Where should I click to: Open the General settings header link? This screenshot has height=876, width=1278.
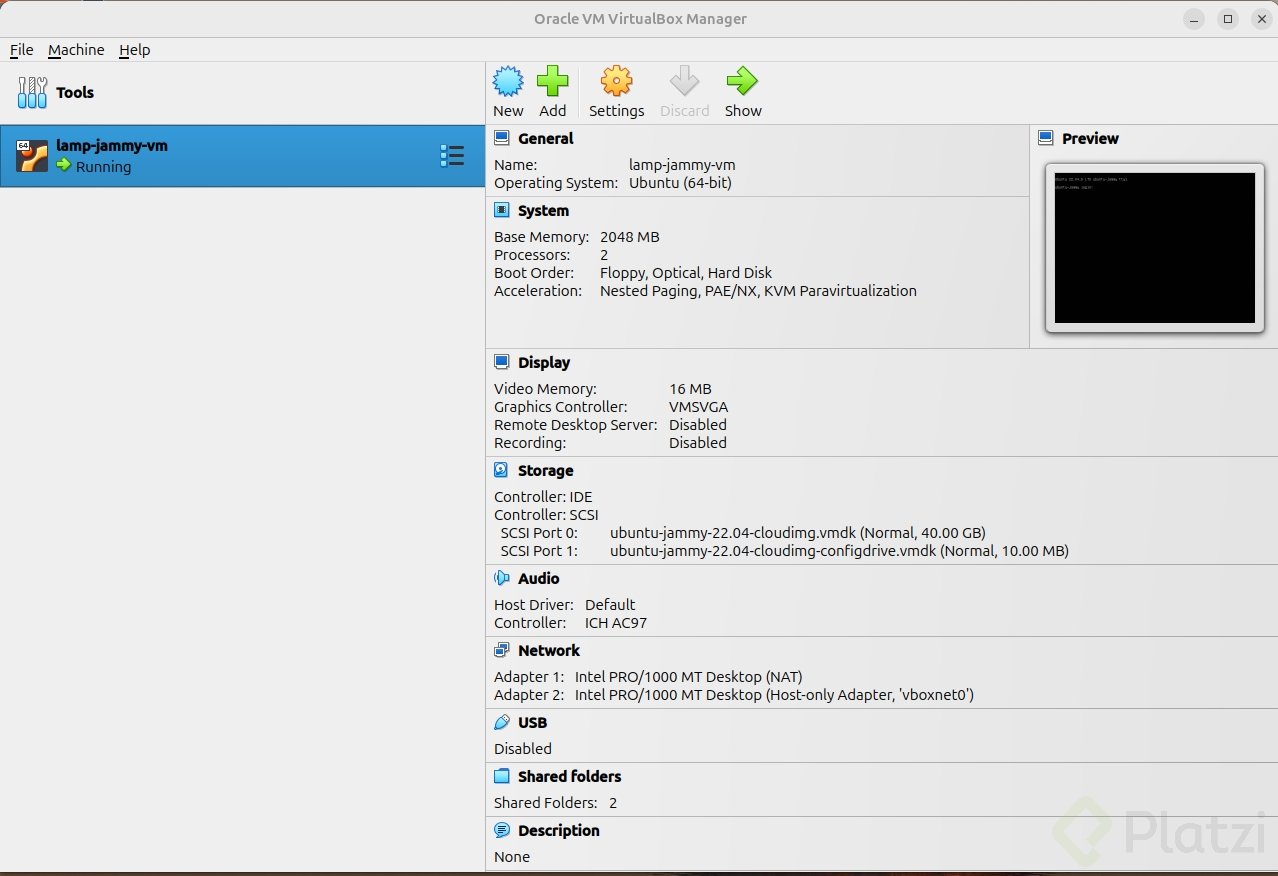(546, 138)
